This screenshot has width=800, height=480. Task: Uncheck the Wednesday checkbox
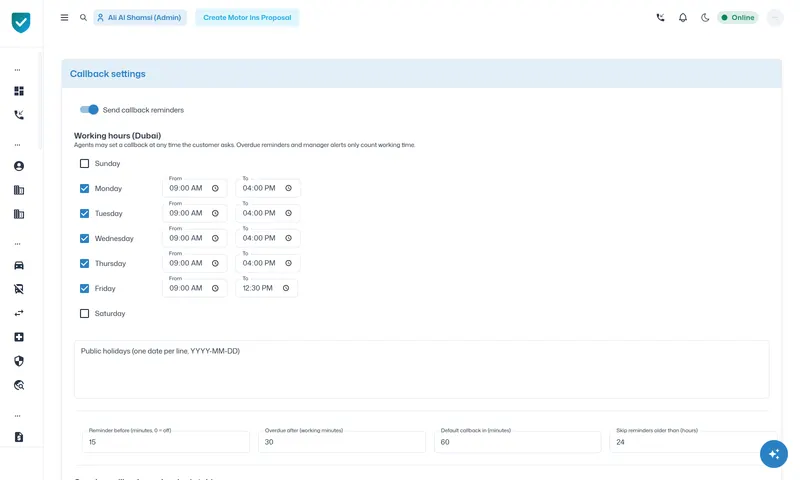84,238
